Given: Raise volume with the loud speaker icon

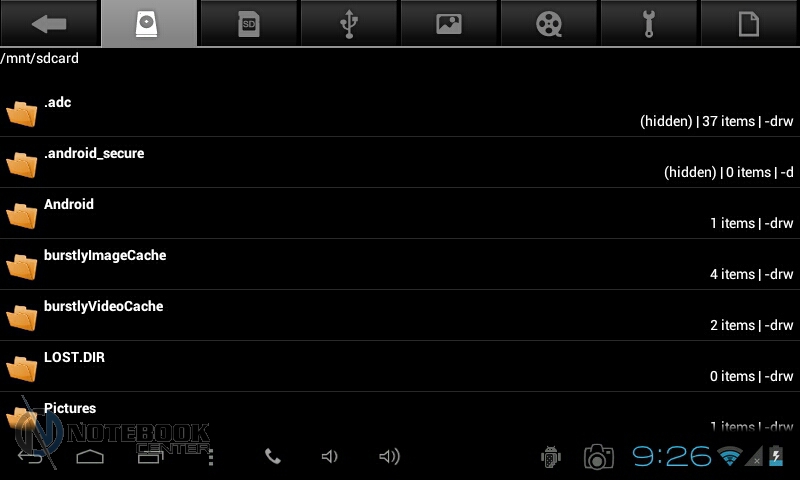Looking at the screenshot, I should coord(389,456).
